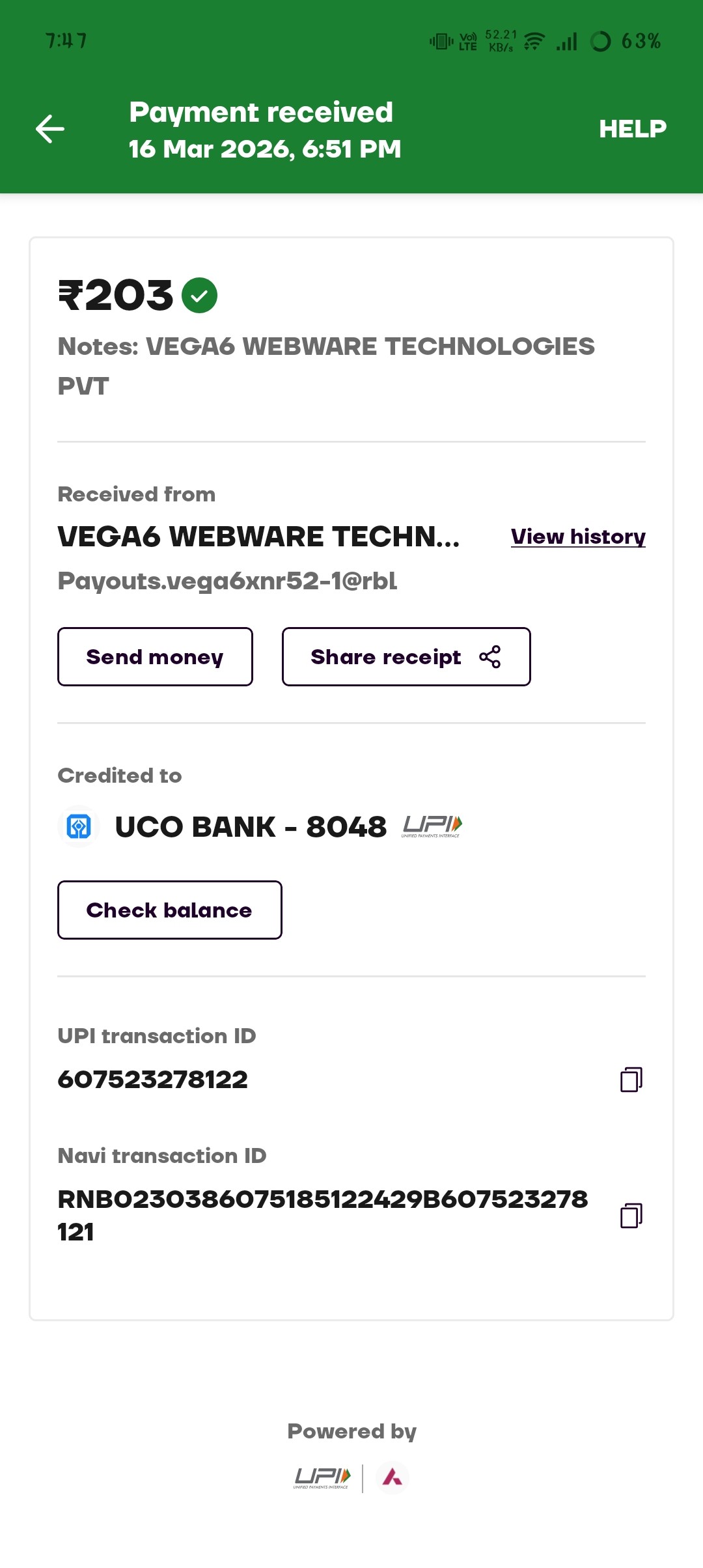The height and width of the screenshot is (1568, 703).
Task: Open the View history link
Action: pyautogui.click(x=578, y=537)
